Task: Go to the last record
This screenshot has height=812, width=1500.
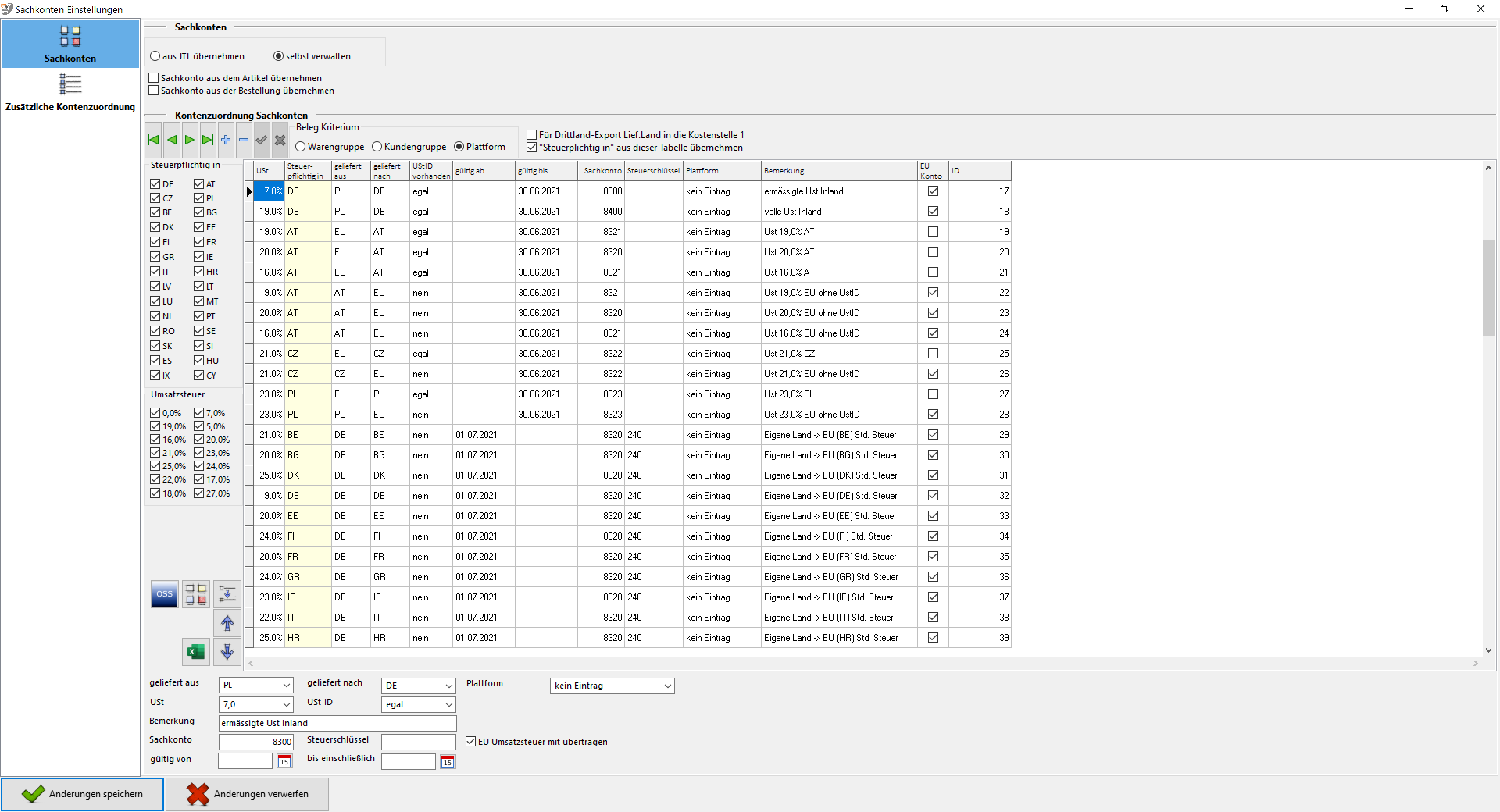Action: click(x=207, y=140)
